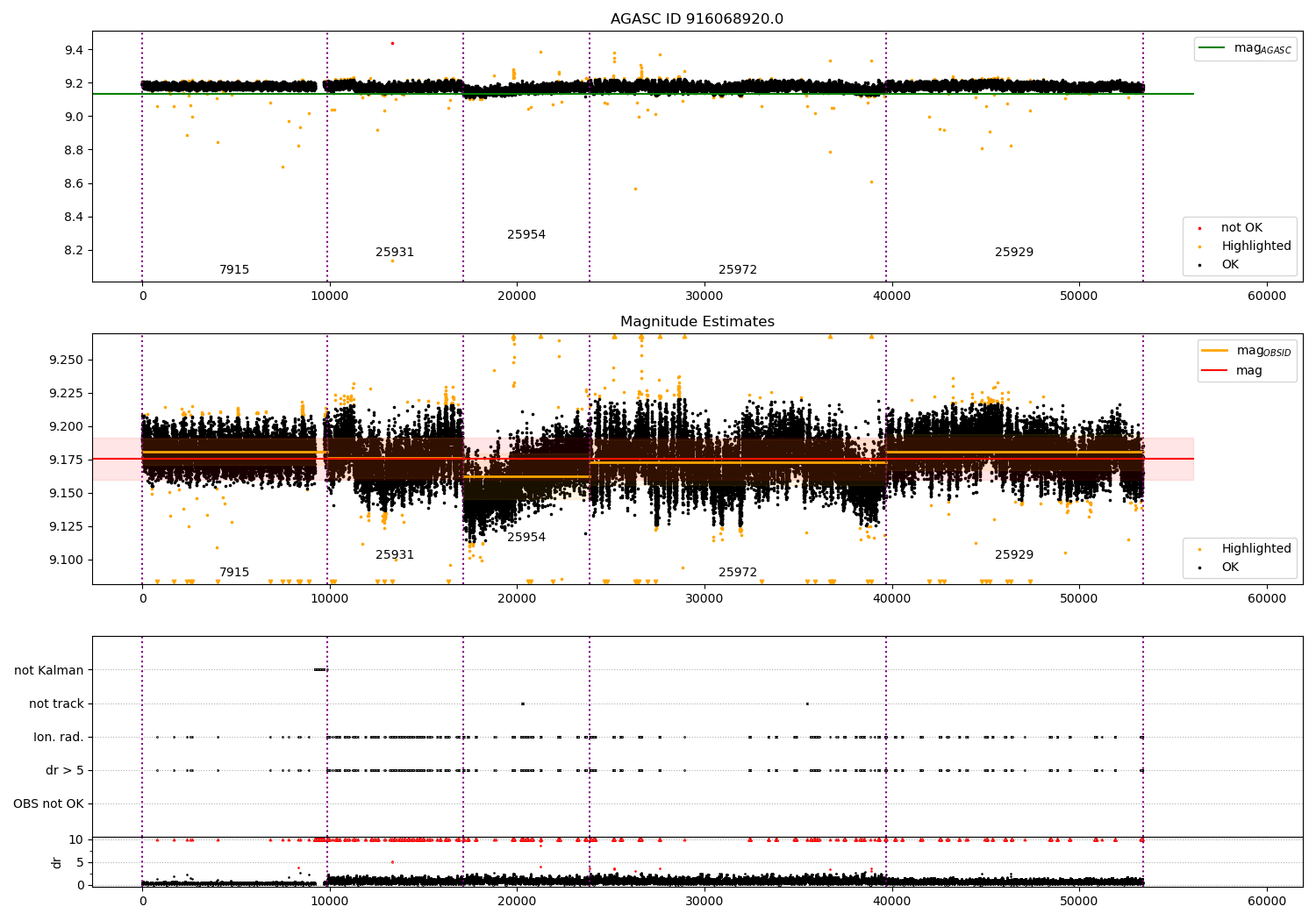Click the 8.4 y-axis tick label

point(74,217)
